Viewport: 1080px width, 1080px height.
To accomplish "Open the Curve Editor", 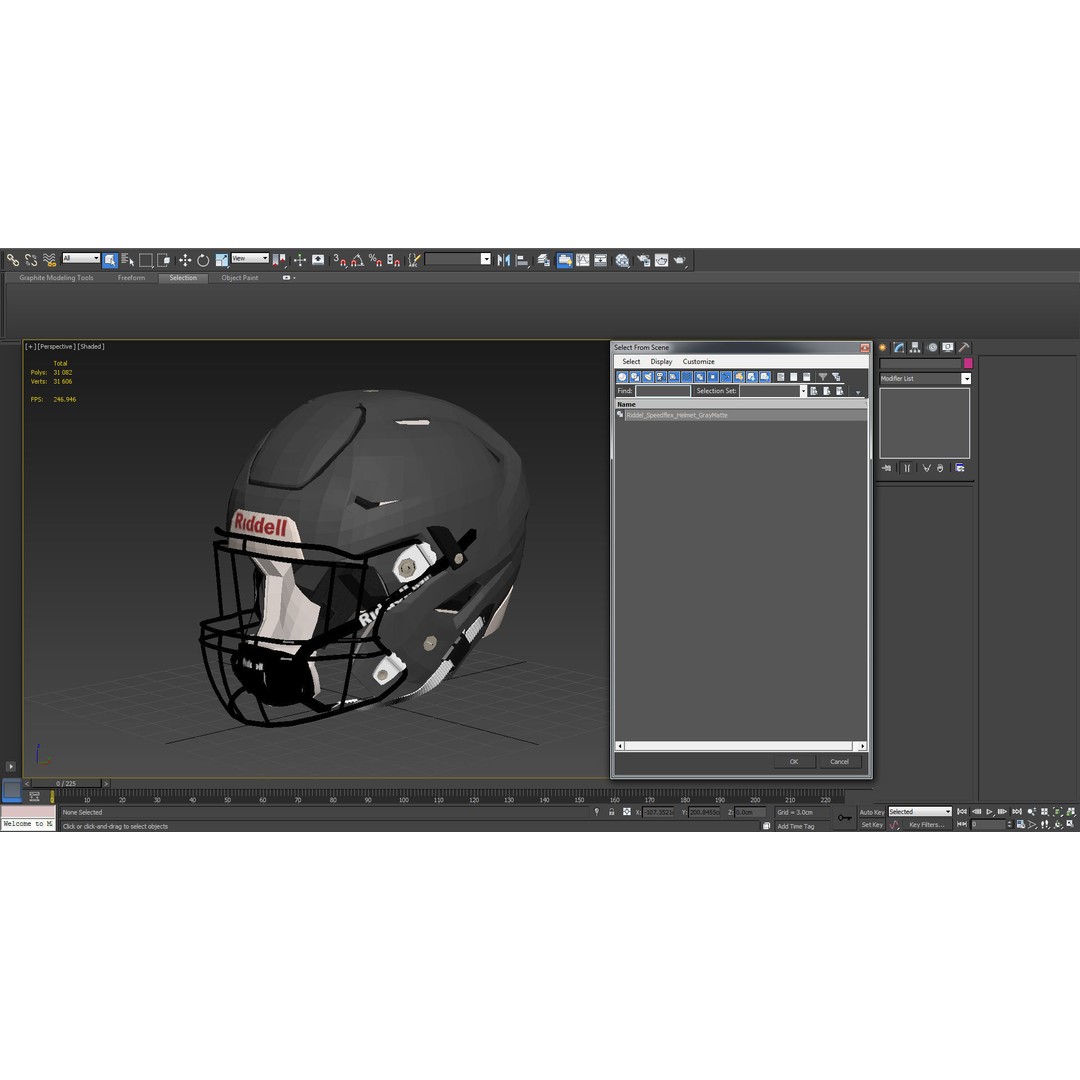I will [x=583, y=260].
